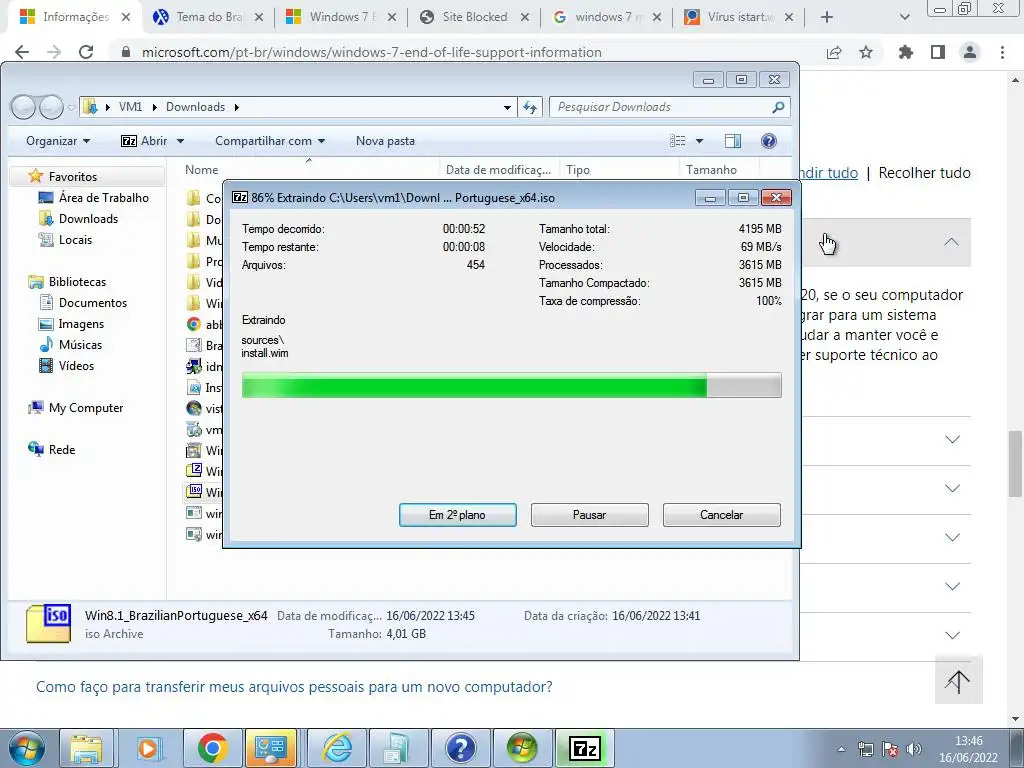This screenshot has width=1024, height=768.
Task: Show the preview pane in Explorer
Action: point(733,141)
